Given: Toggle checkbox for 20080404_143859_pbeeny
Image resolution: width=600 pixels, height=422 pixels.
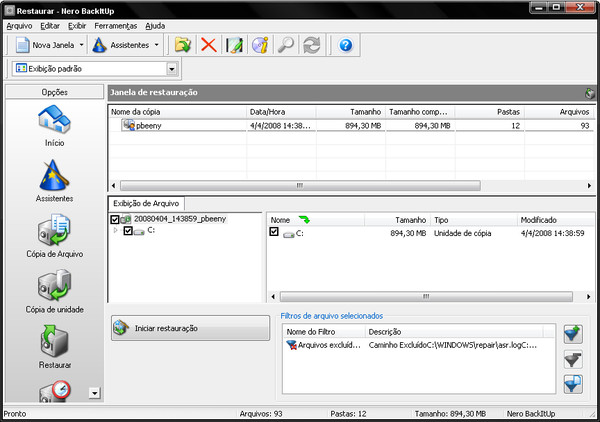Looking at the screenshot, I should (x=114, y=219).
